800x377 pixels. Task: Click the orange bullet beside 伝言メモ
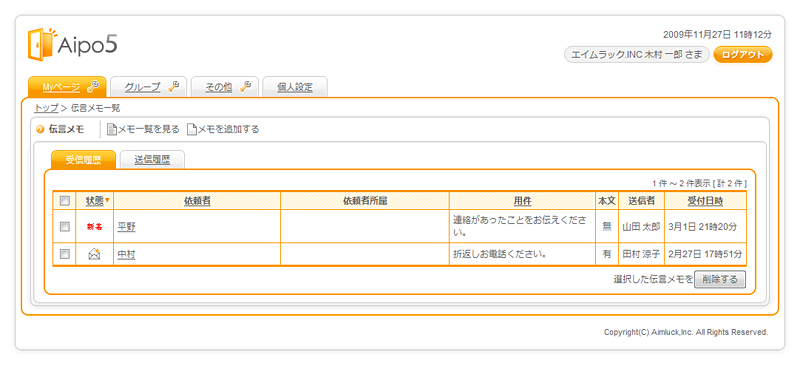tap(40, 130)
